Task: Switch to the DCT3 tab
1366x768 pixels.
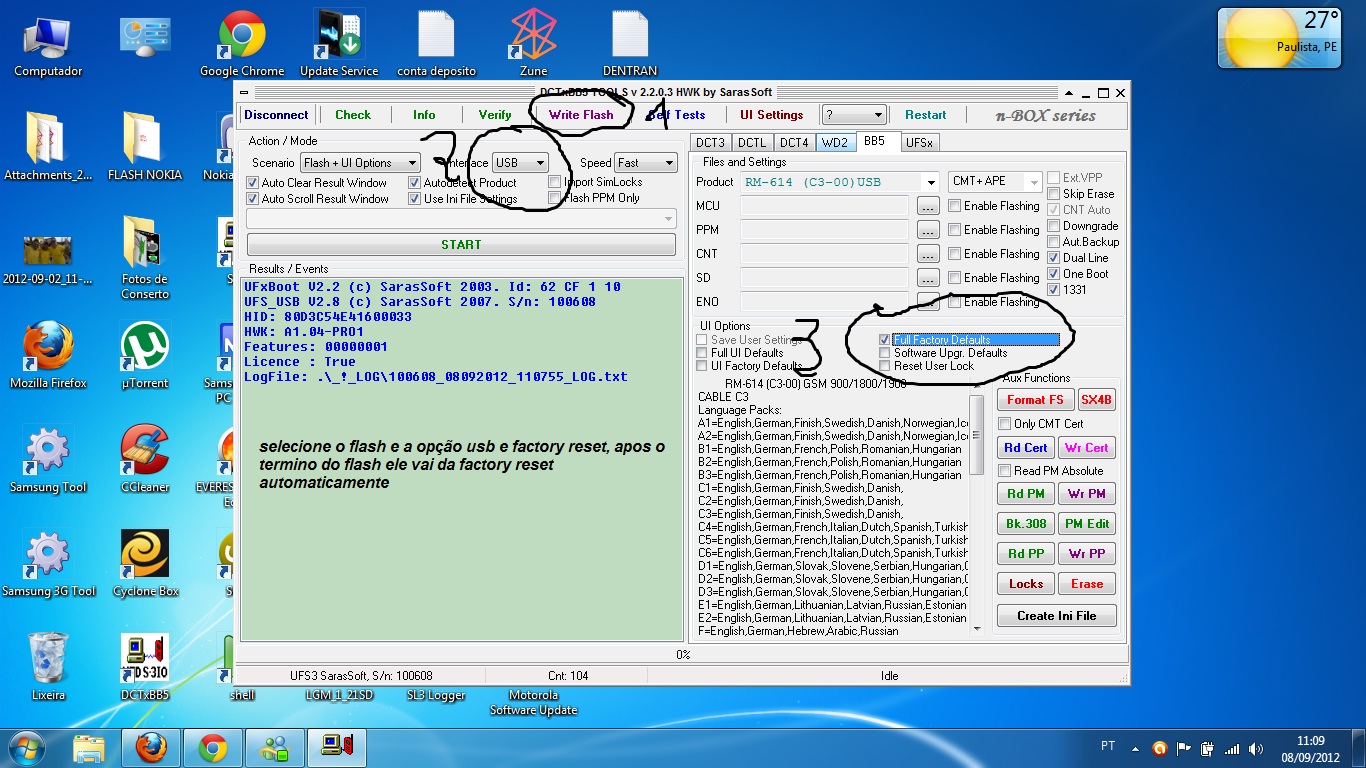Action: tap(711, 143)
